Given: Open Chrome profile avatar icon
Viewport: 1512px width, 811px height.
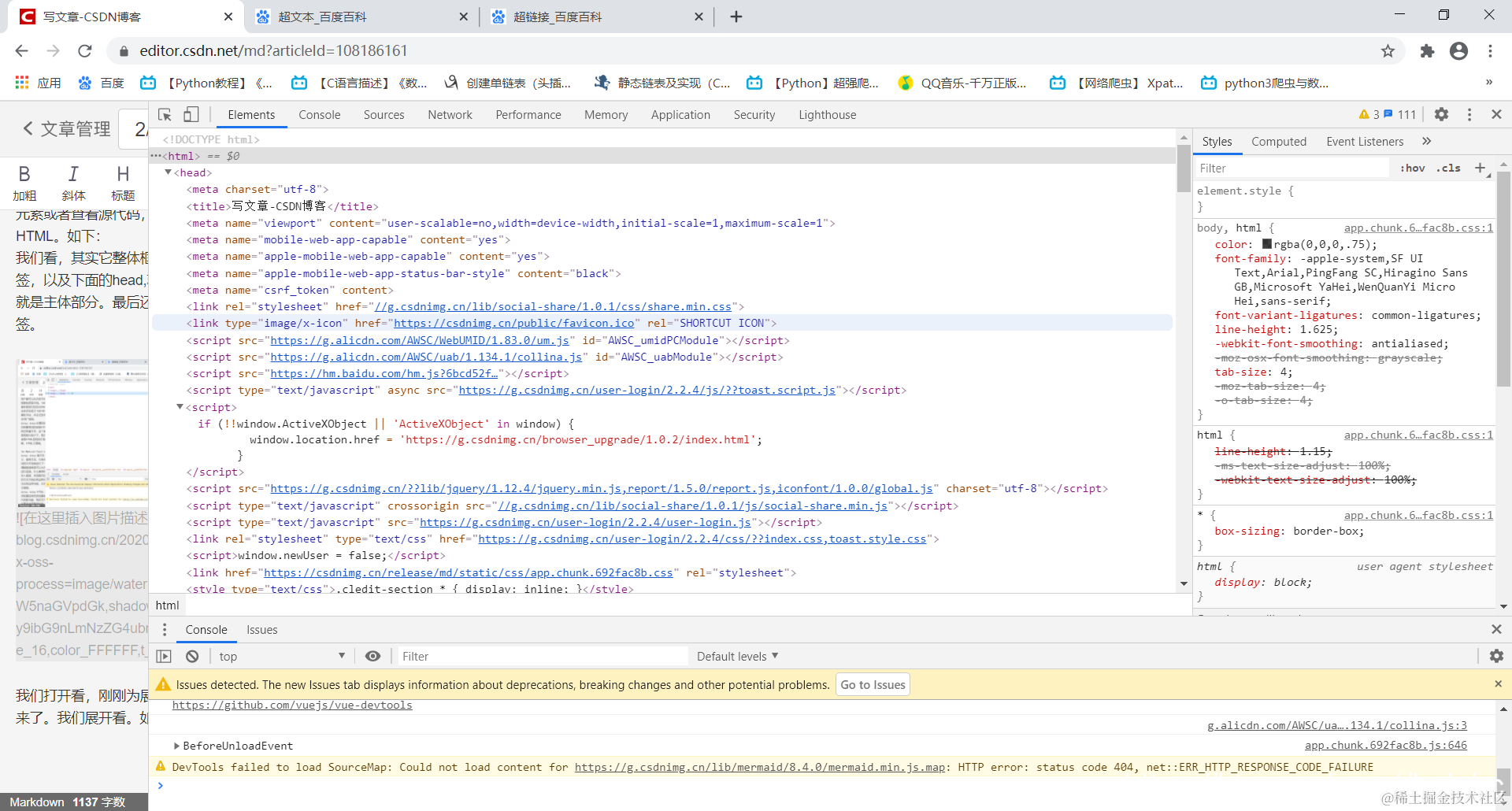Looking at the screenshot, I should (x=1458, y=51).
